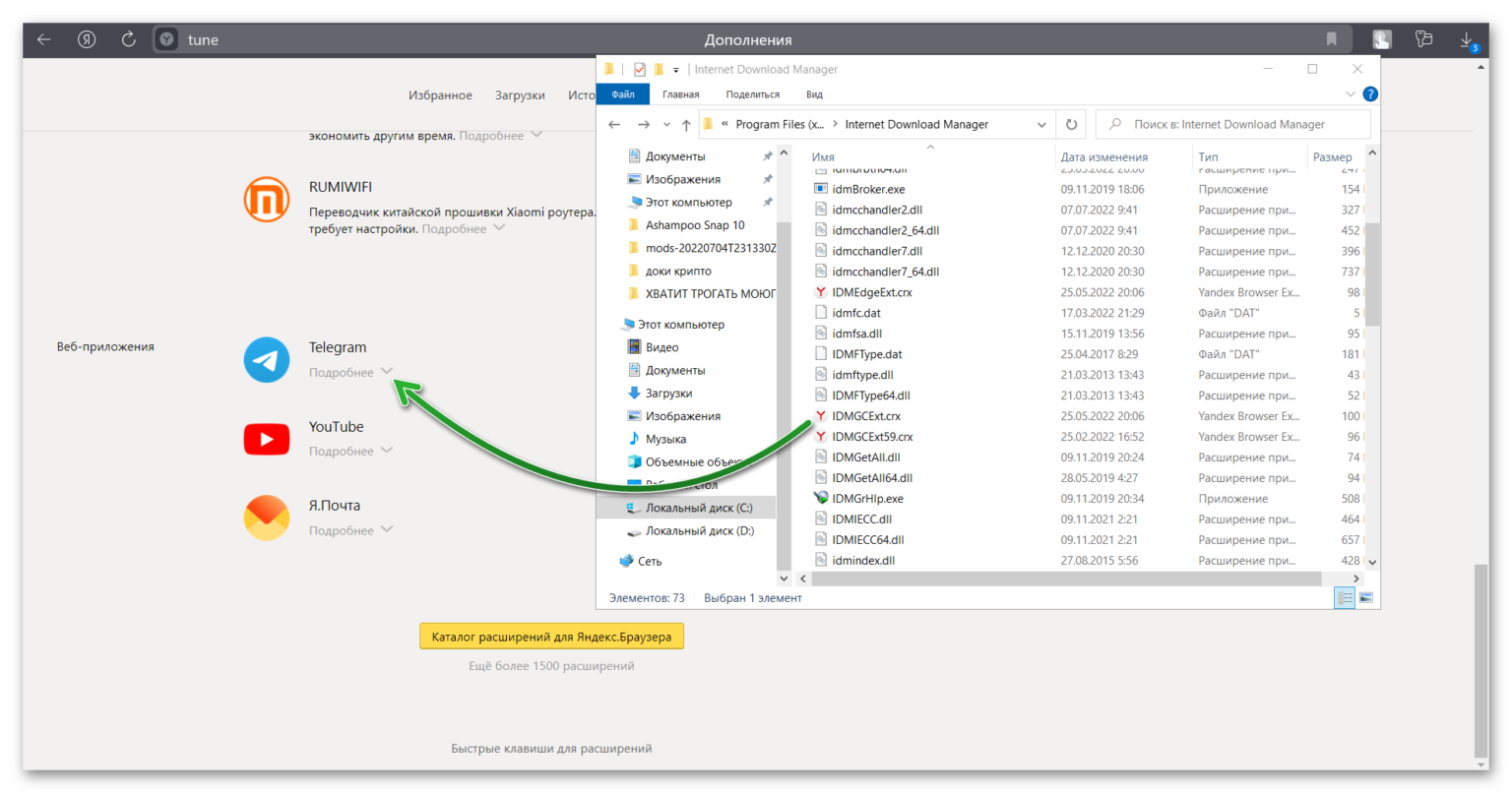Go back in Yandex Browser
The width and height of the screenshot is (1512, 793).
coord(43,39)
